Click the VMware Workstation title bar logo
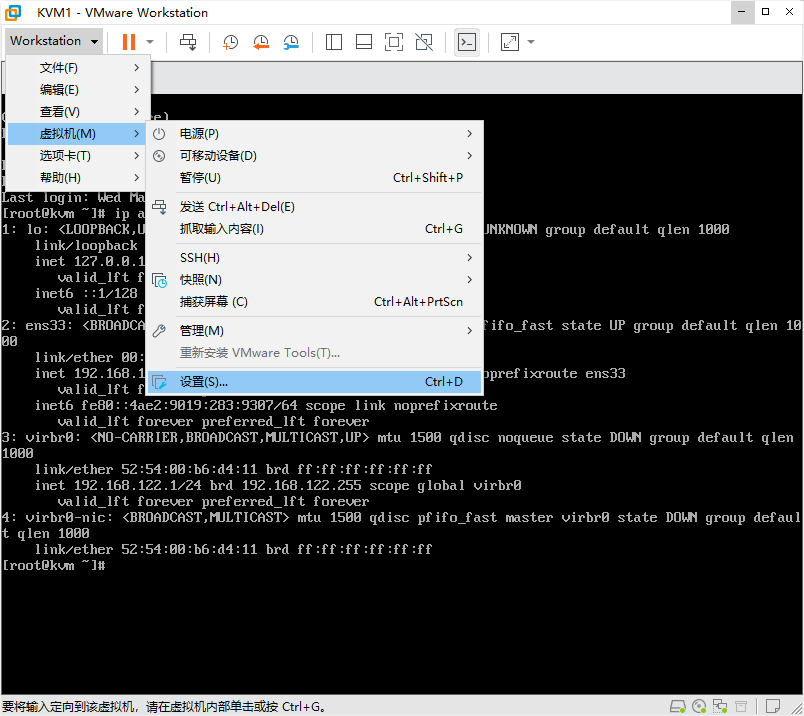Viewport: 804px width, 716px height. coord(13,13)
